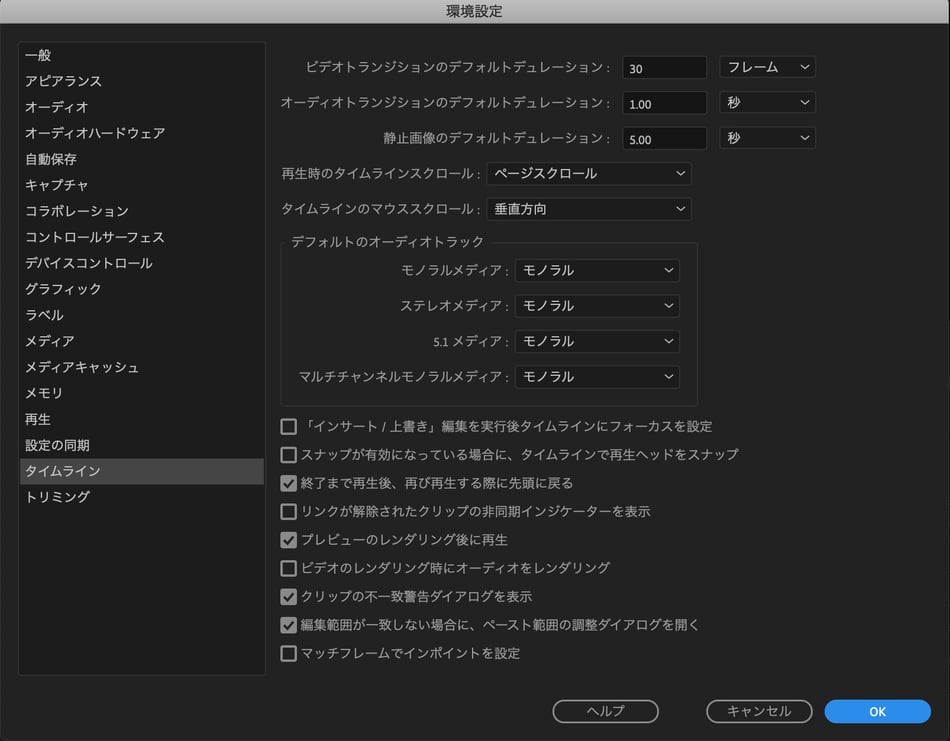Image resolution: width=950 pixels, height=741 pixels.
Task: Switch to the メディアキャッシュ preferences category
Action: [x=82, y=367]
